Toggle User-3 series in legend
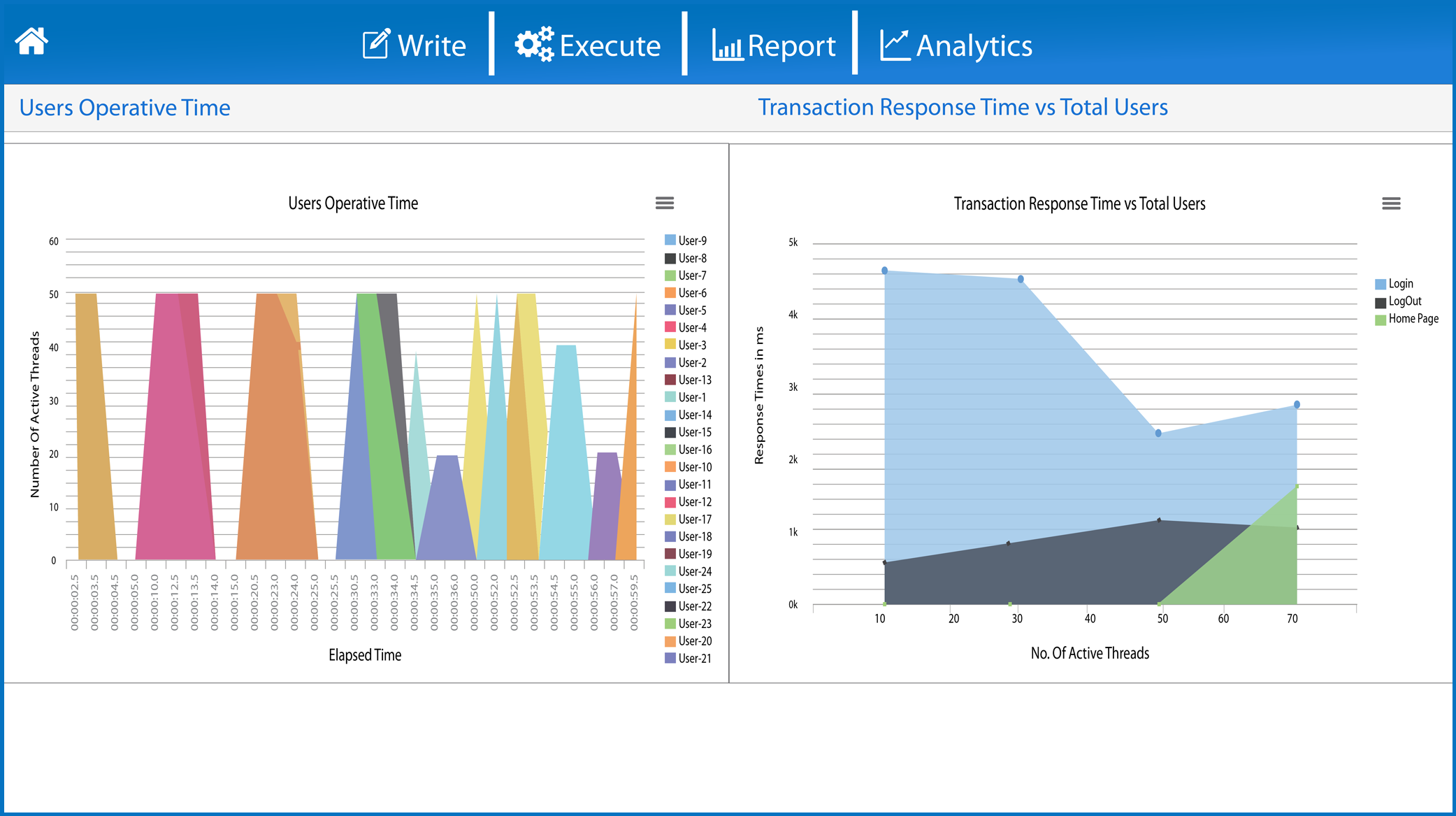 686,345
